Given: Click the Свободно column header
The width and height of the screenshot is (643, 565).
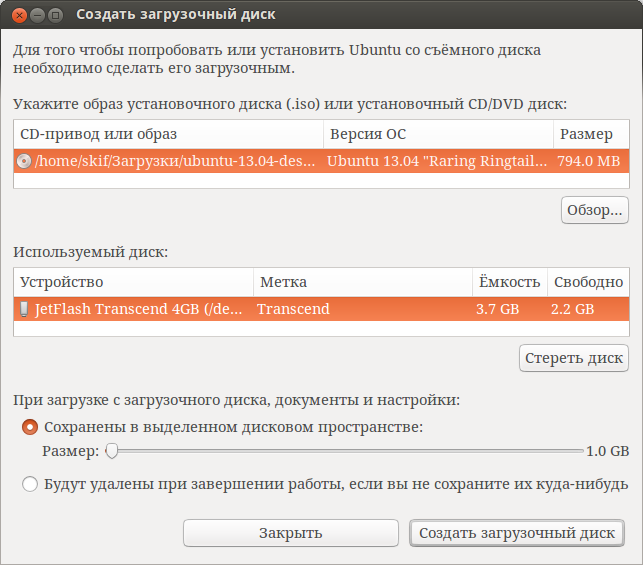Looking at the screenshot, I should click(588, 282).
